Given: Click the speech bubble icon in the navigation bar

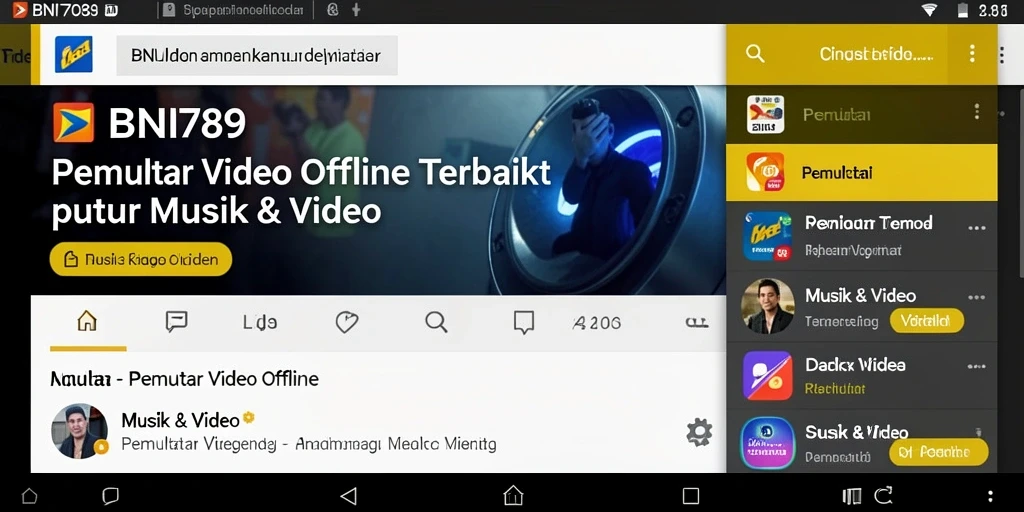Looking at the screenshot, I should click(110, 496).
